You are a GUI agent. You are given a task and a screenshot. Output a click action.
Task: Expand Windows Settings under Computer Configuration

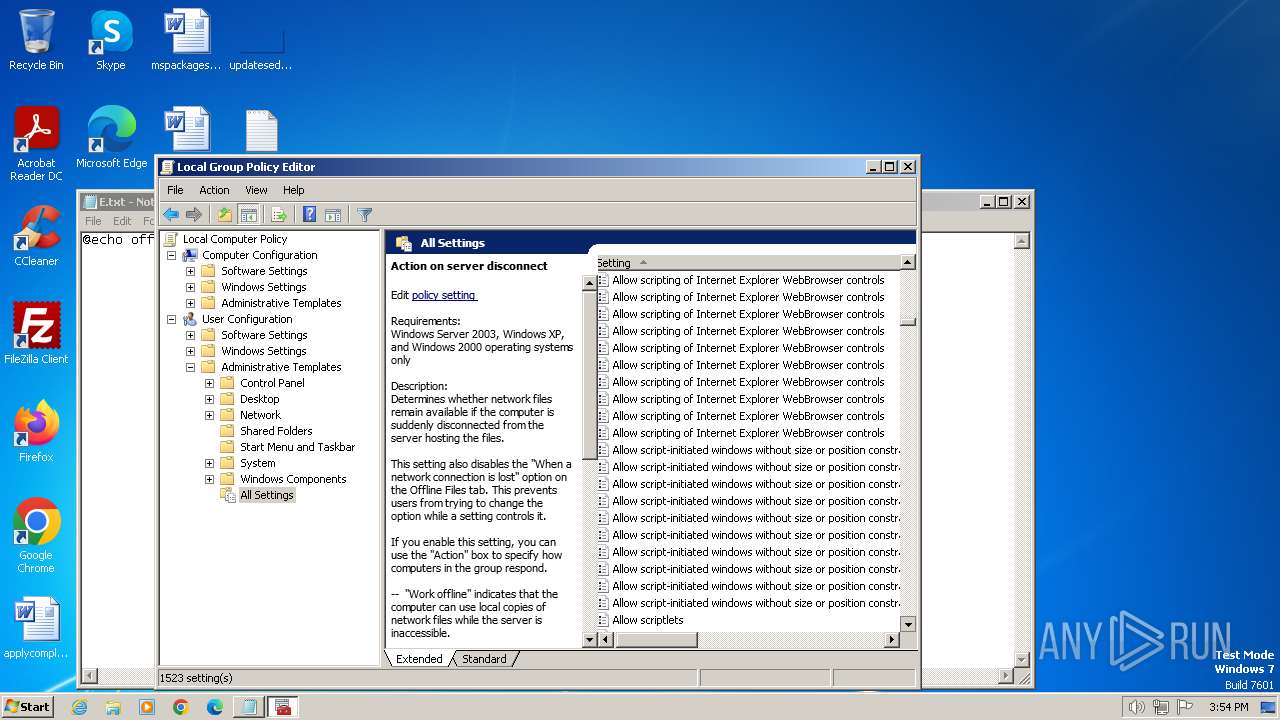coord(190,287)
